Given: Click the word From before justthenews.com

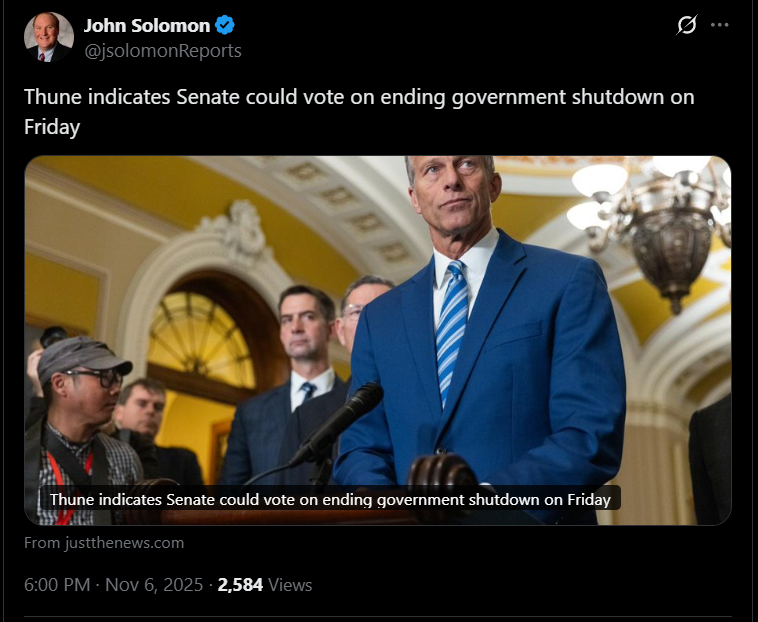Looking at the screenshot, I should coord(42,543).
